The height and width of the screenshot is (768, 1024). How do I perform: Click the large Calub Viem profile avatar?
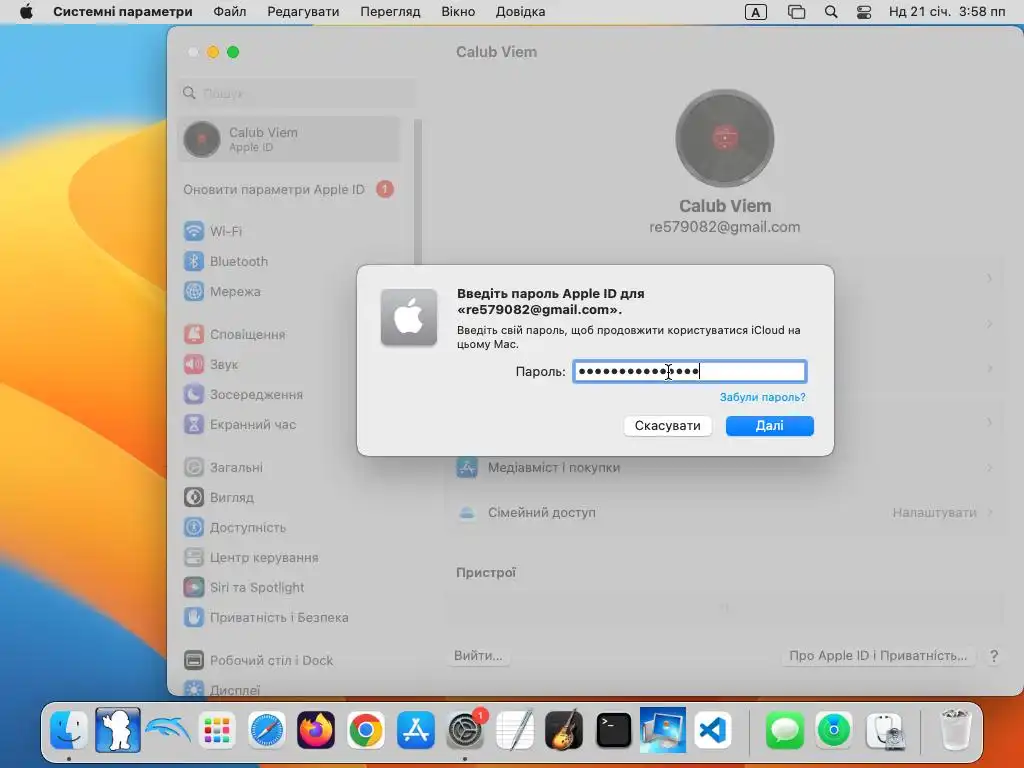pos(724,138)
